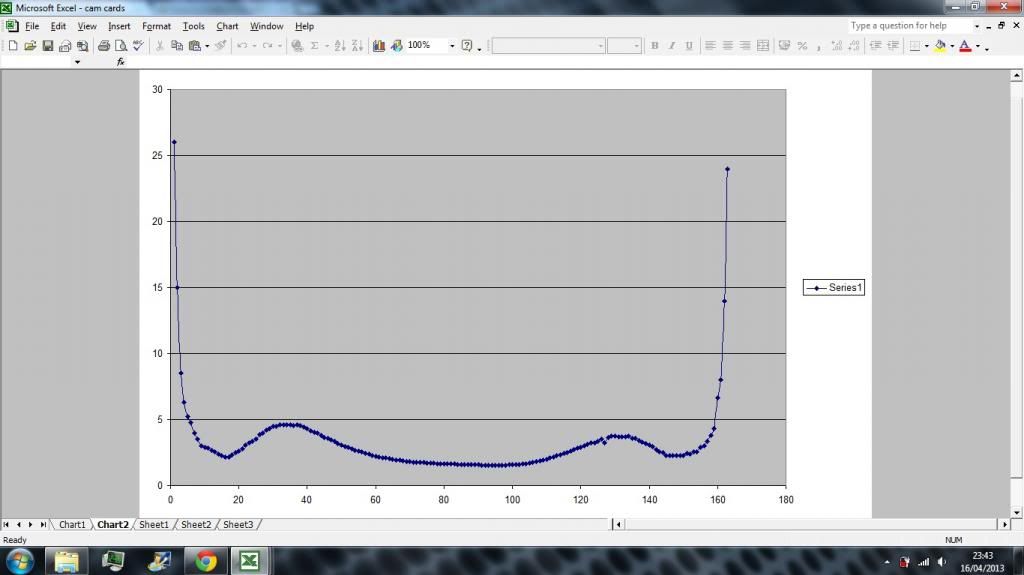Switch to the Sheet2 tab
Viewport: 1024px width, 575px height.
point(196,524)
